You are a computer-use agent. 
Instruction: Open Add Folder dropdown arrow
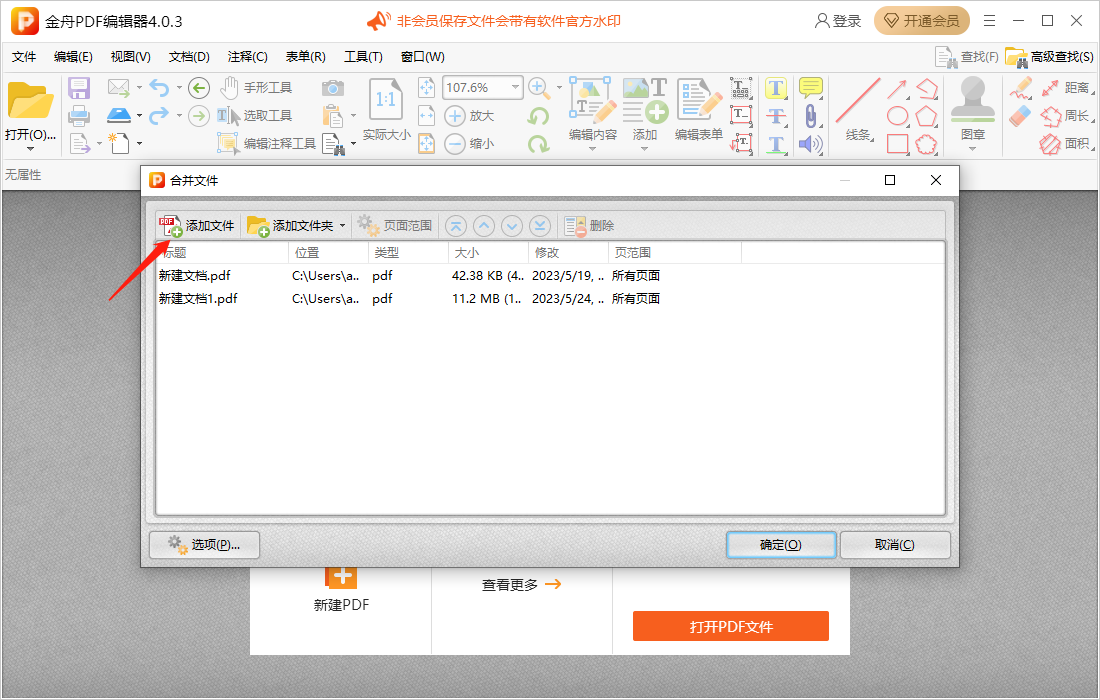pos(342,226)
